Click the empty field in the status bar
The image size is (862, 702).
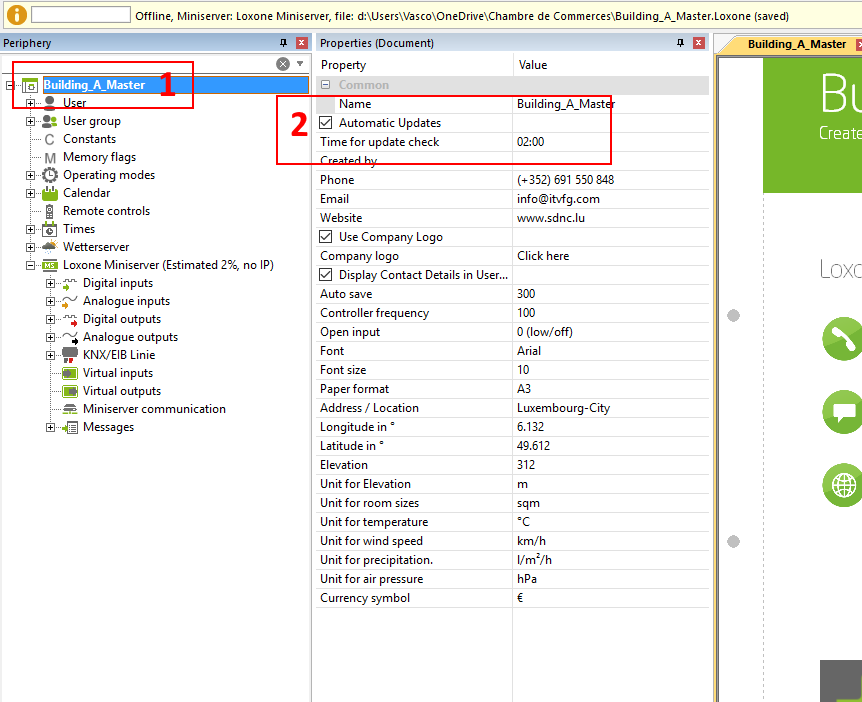point(81,15)
